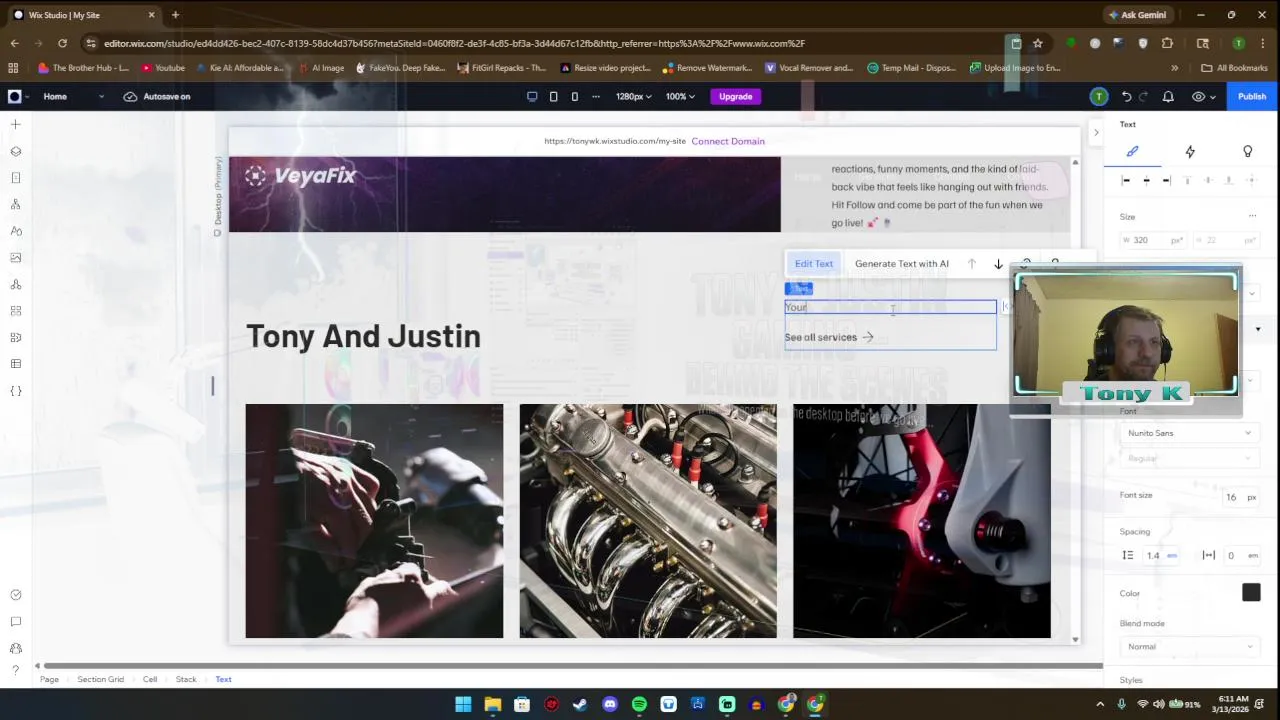Select Cell breadcrumb item
Image resolution: width=1280 pixels, height=720 pixels.
coord(150,679)
